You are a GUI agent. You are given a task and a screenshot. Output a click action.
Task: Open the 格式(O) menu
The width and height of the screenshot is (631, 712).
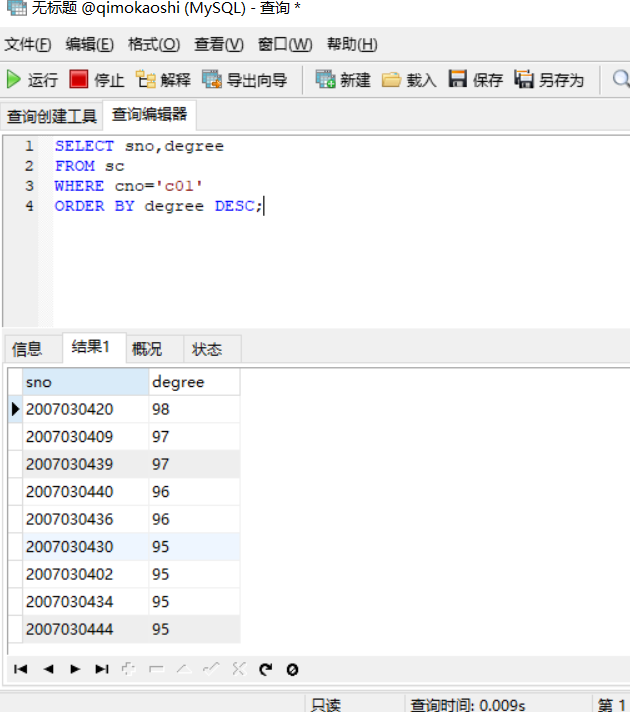pos(154,44)
